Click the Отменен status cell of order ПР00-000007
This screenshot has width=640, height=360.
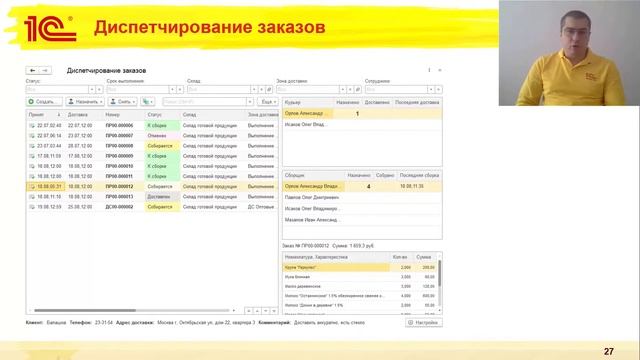[162, 136]
